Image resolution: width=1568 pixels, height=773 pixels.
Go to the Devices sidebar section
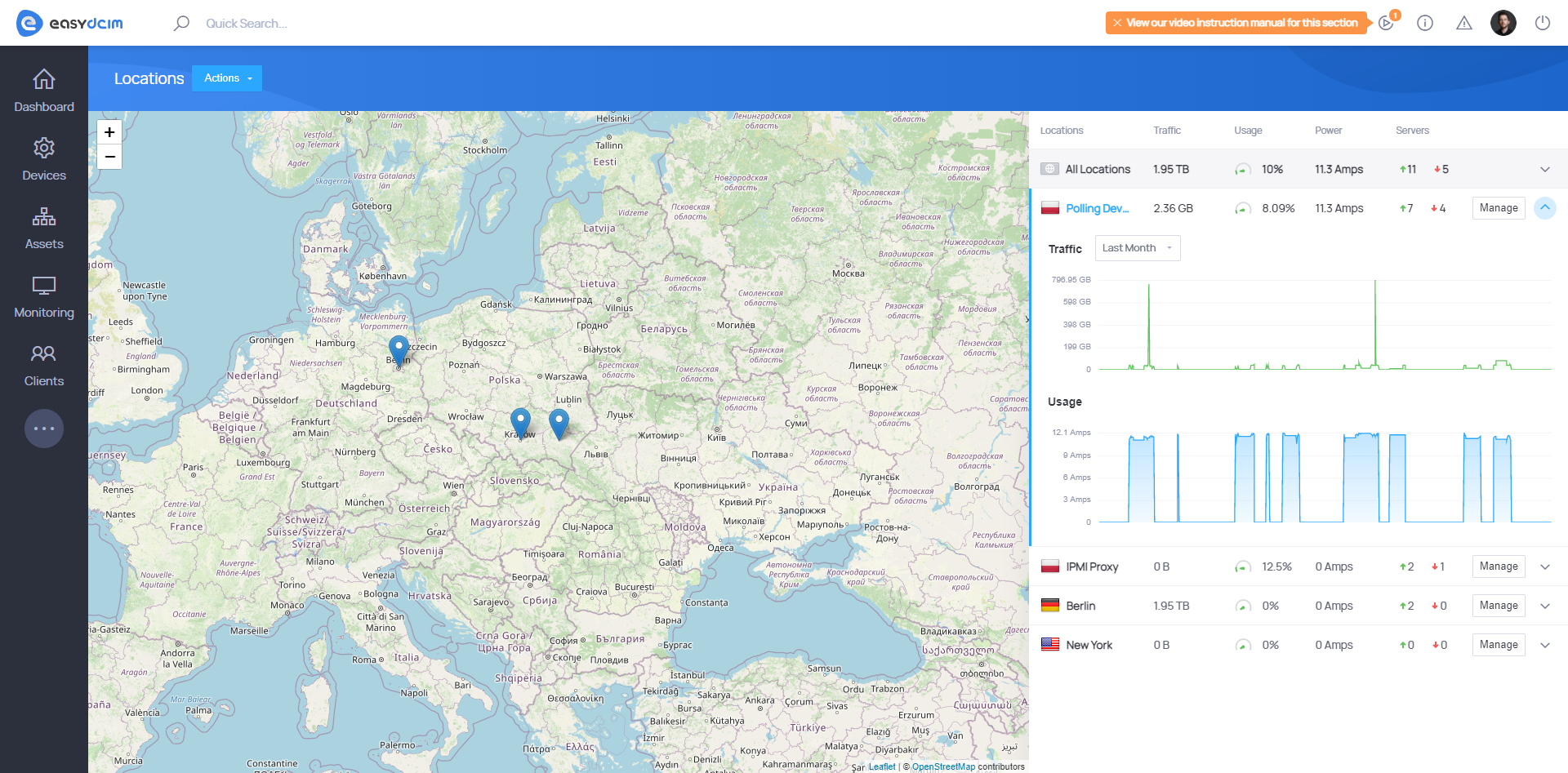(x=44, y=159)
